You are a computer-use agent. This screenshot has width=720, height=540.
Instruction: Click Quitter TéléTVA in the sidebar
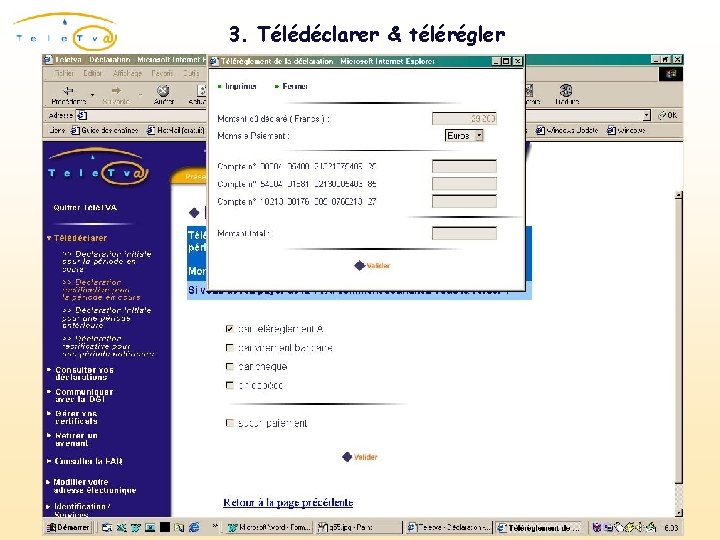[85, 208]
